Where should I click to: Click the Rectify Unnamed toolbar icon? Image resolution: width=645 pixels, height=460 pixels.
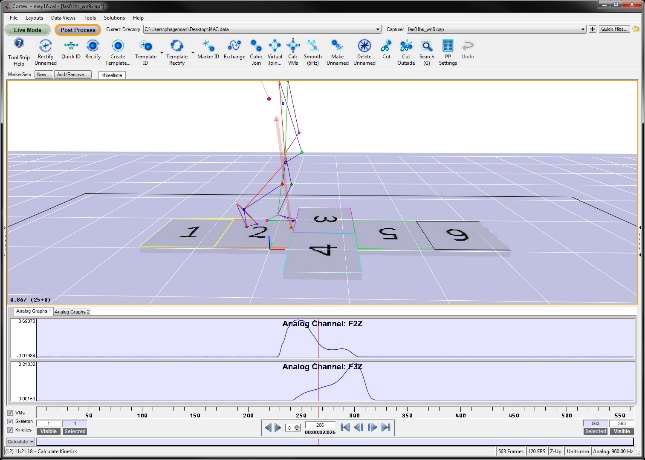coord(44,46)
